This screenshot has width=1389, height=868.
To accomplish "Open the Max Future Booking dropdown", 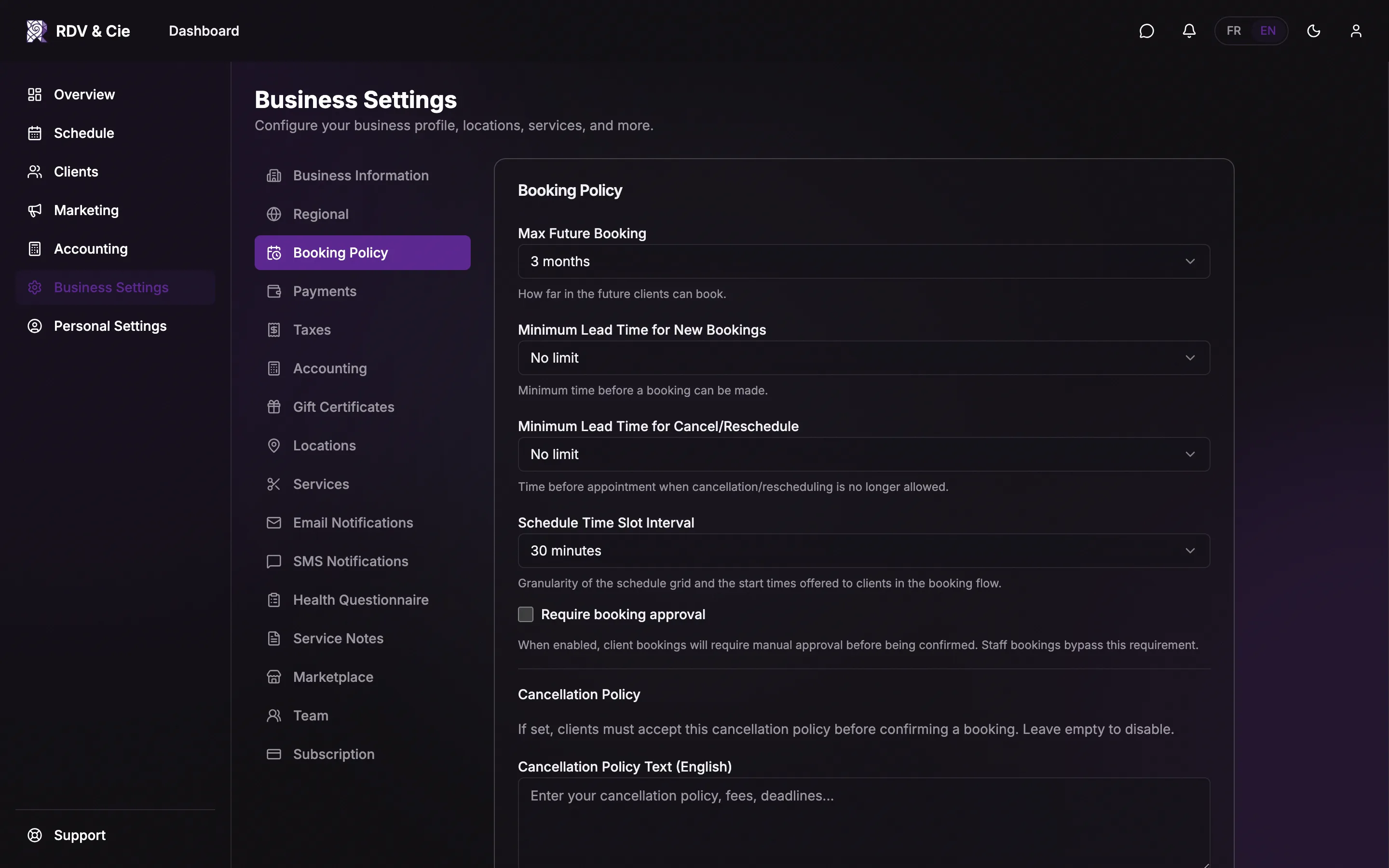I will [x=864, y=262].
